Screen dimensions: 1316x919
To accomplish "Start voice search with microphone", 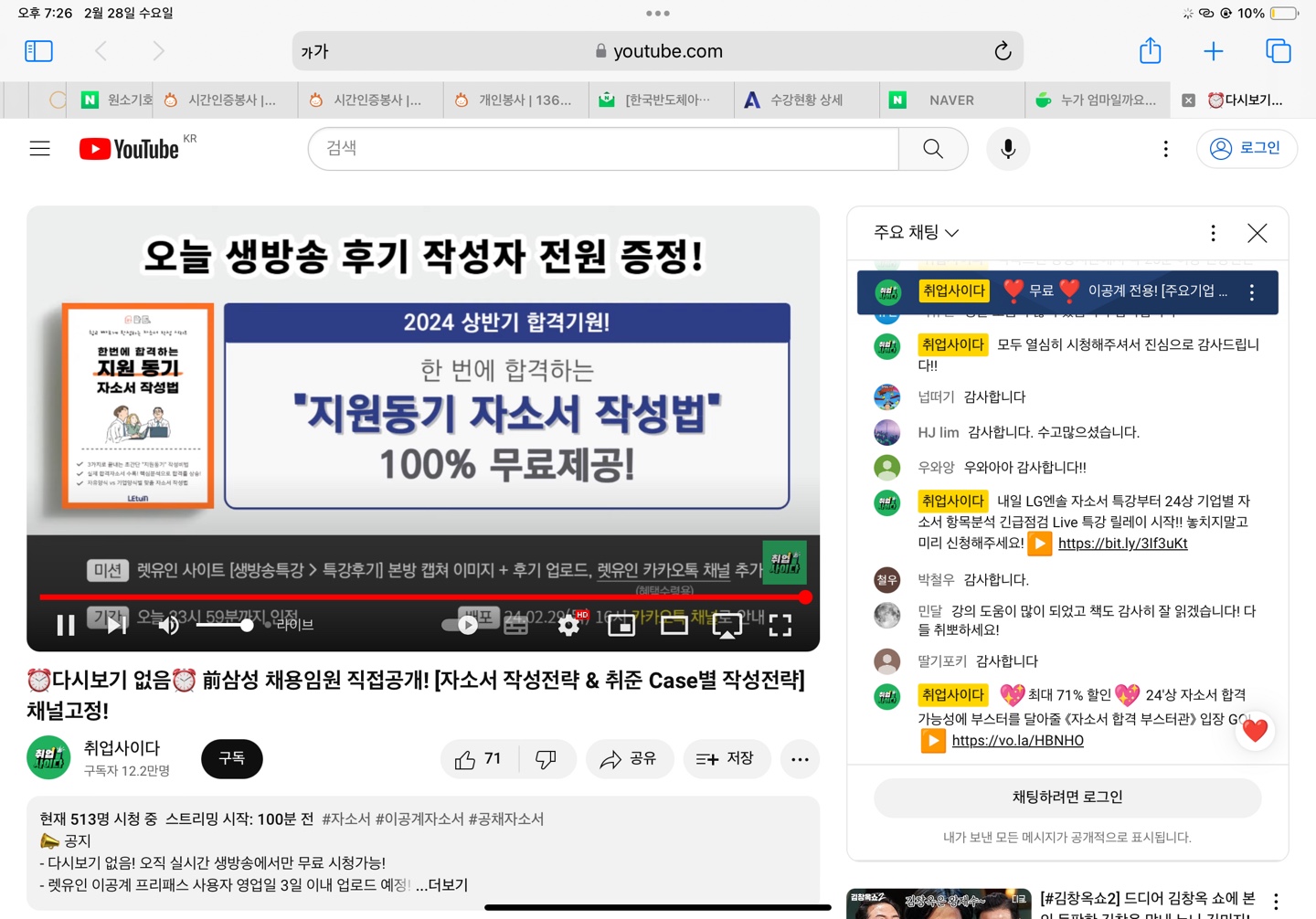I will [1008, 148].
